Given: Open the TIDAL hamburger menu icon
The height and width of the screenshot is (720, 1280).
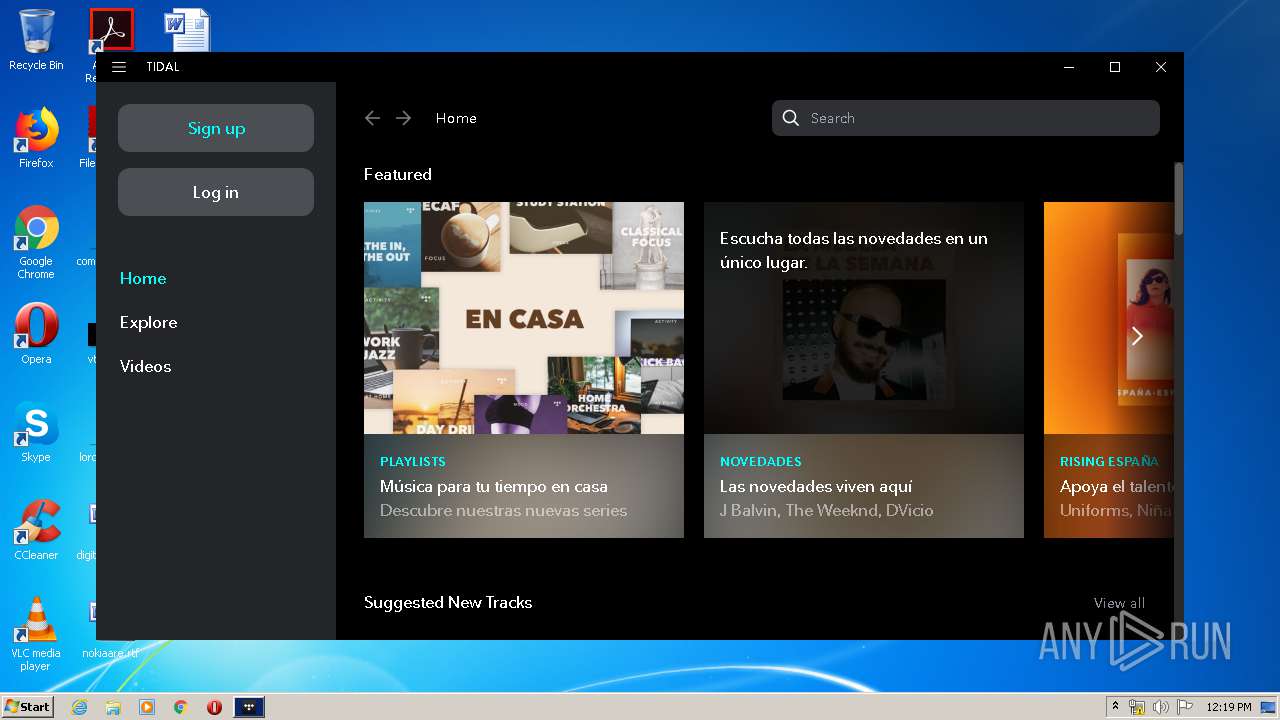Looking at the screenshot, I should coord(119,67).
